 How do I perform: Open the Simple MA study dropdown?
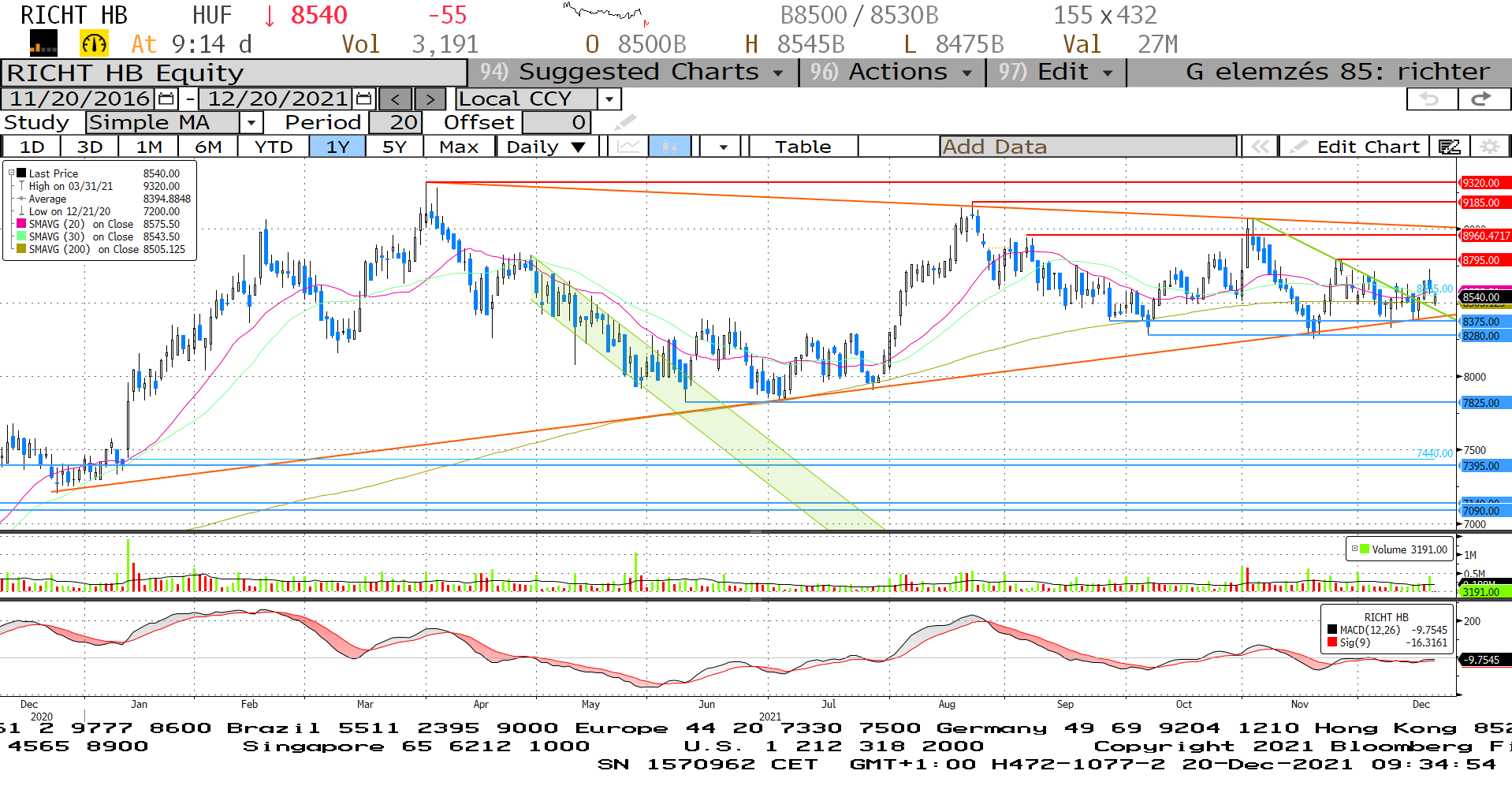pos(251,122)
